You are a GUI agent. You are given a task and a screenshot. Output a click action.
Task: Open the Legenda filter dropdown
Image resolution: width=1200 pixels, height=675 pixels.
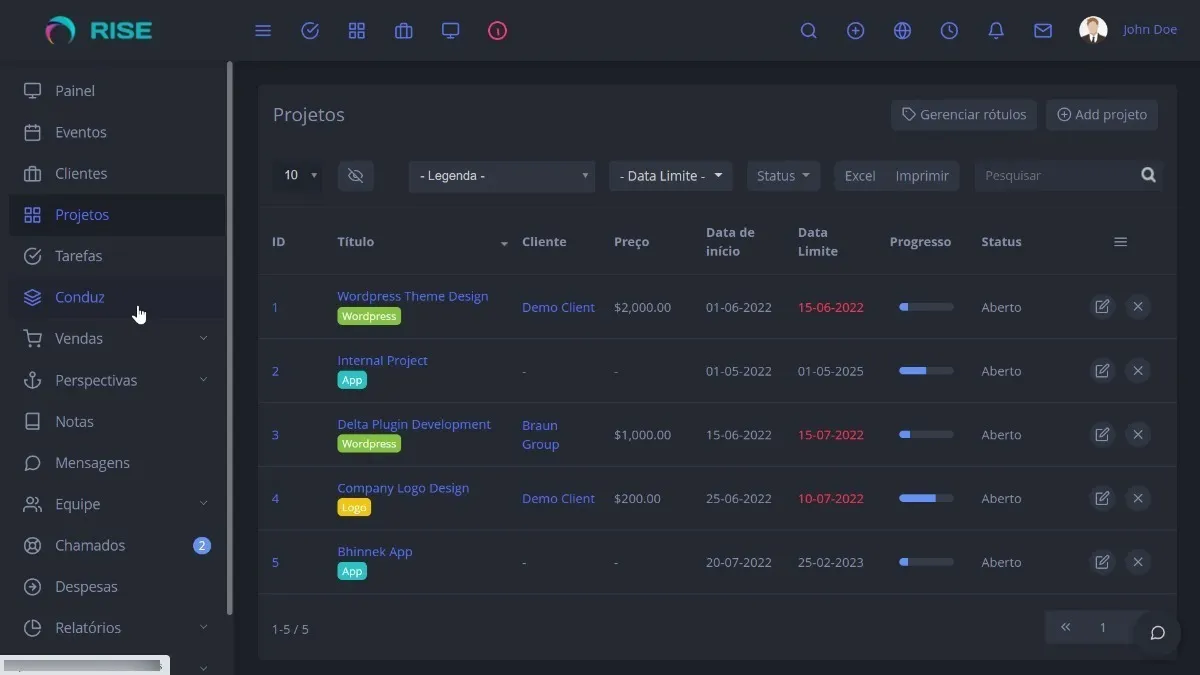(502, 176)
